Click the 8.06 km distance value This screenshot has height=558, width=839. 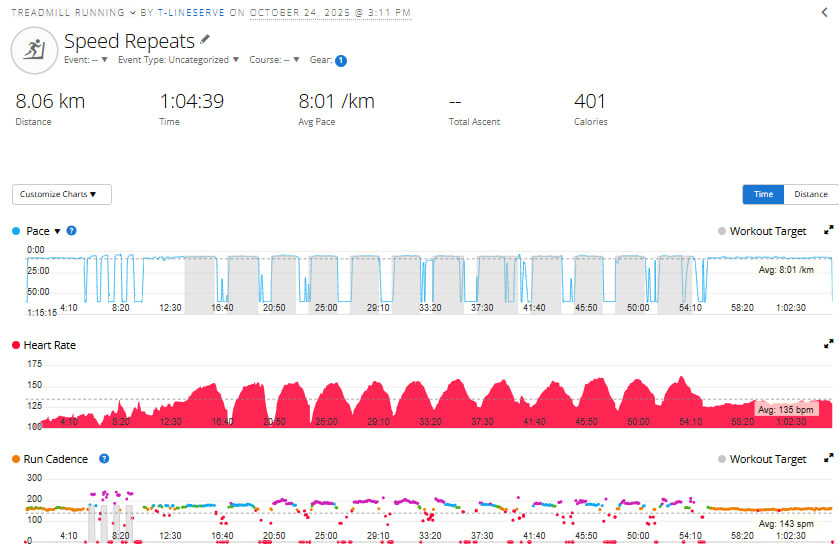coord(50,101)
